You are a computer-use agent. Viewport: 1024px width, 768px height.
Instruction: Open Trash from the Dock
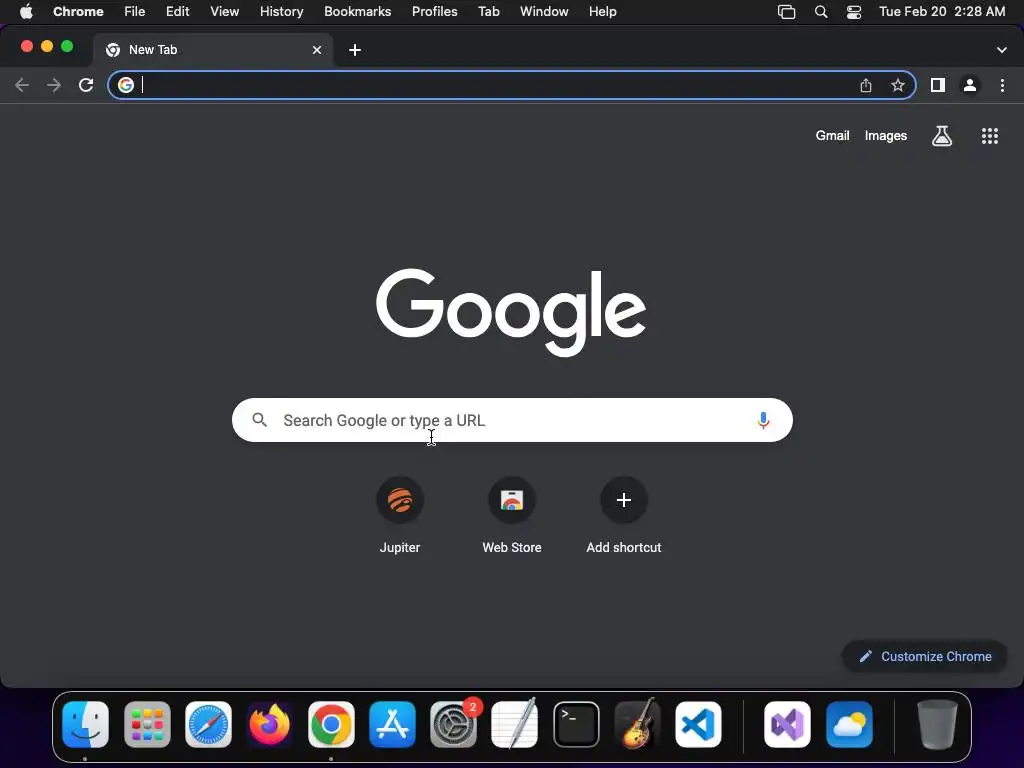point(937,724)
